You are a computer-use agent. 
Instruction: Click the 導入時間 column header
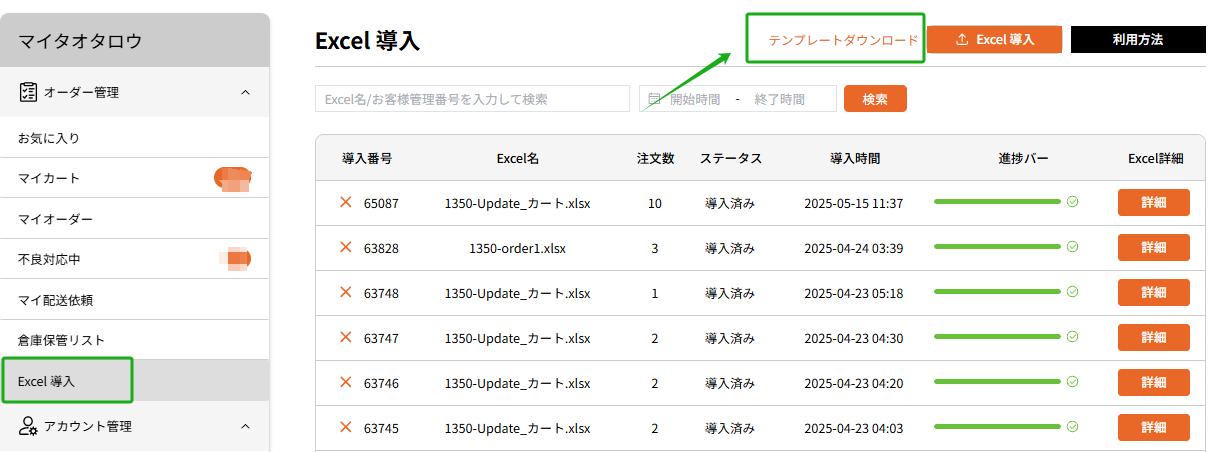click(855, 158)
